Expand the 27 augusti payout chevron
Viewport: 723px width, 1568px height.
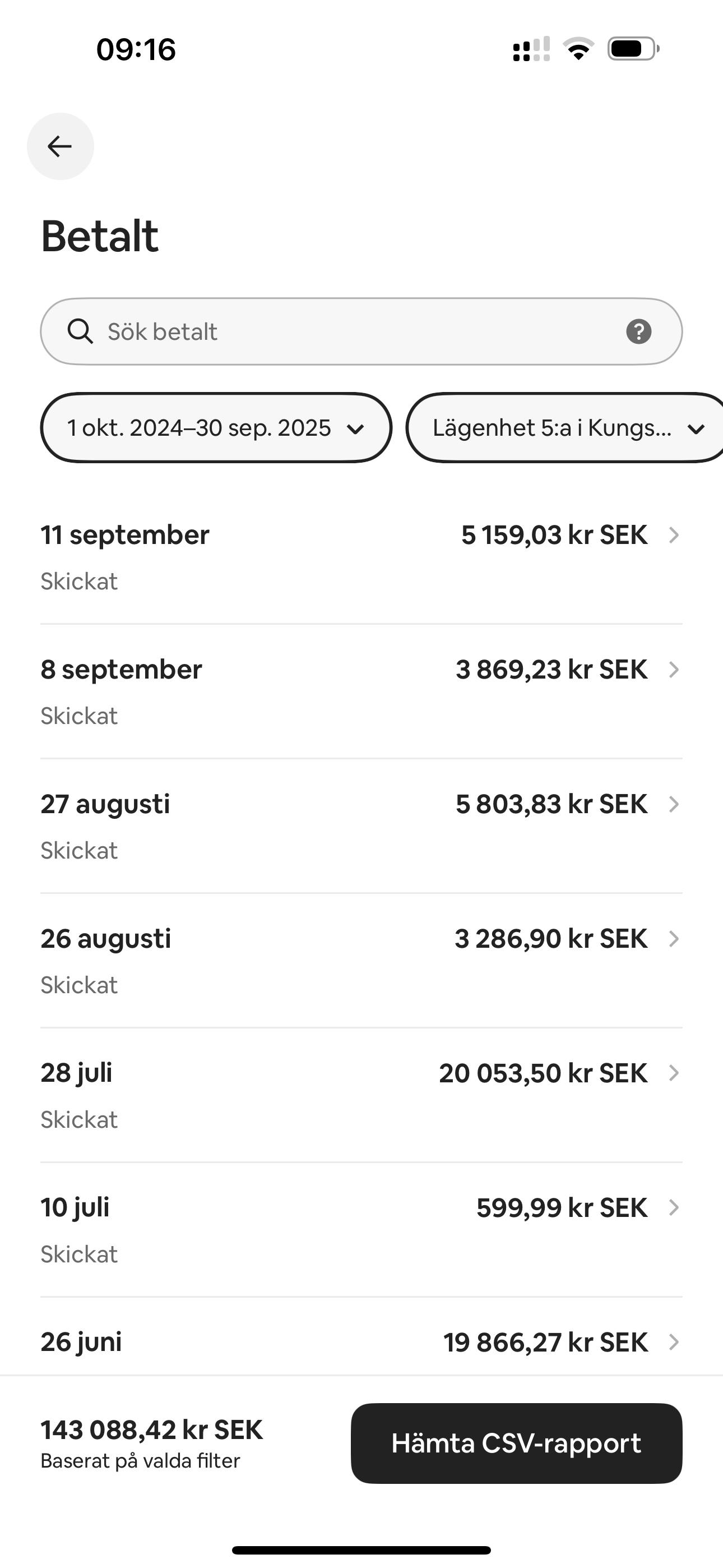pyautogui.click(x=673, y=805)
